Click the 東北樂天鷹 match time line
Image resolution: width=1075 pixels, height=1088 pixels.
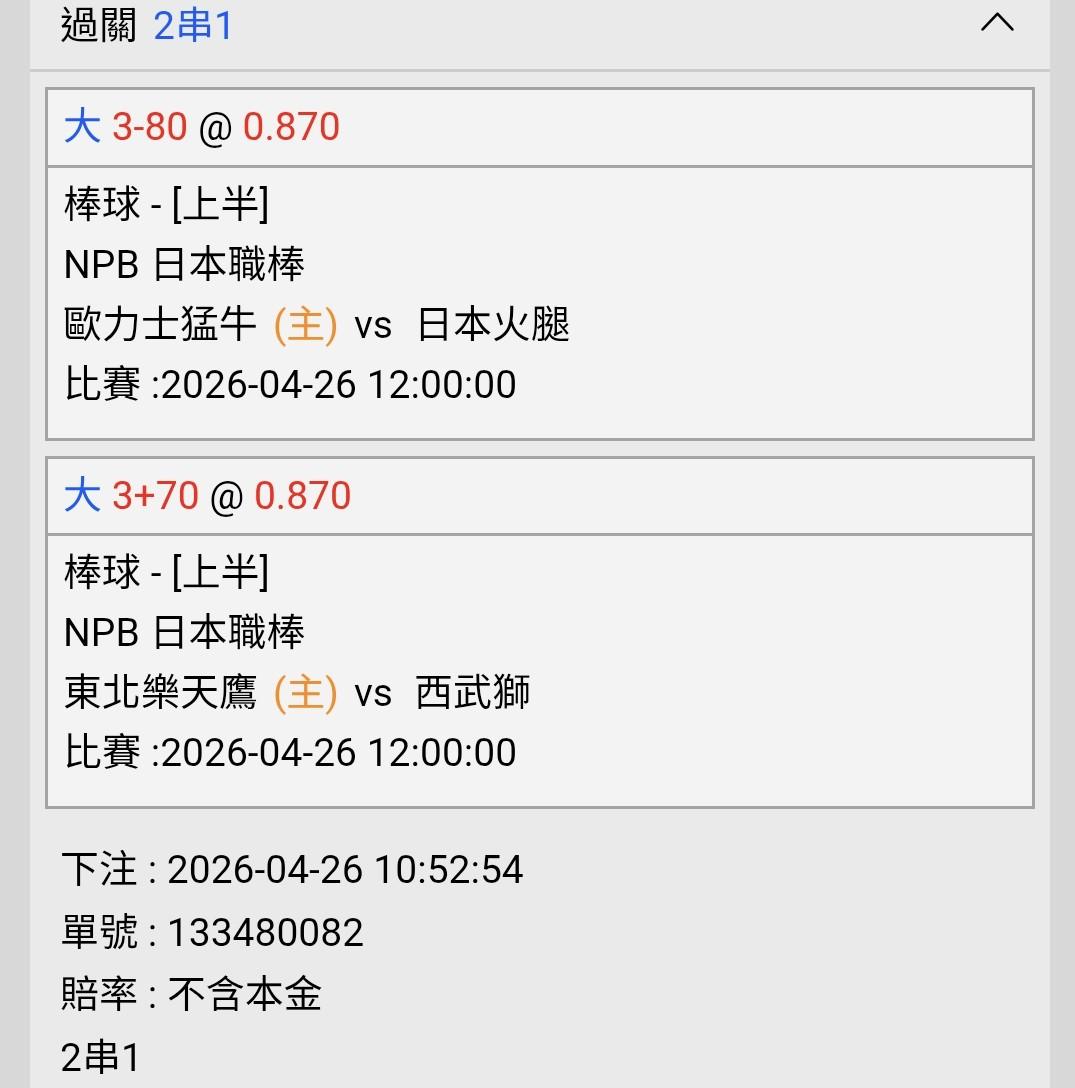(x=290, y=752)
